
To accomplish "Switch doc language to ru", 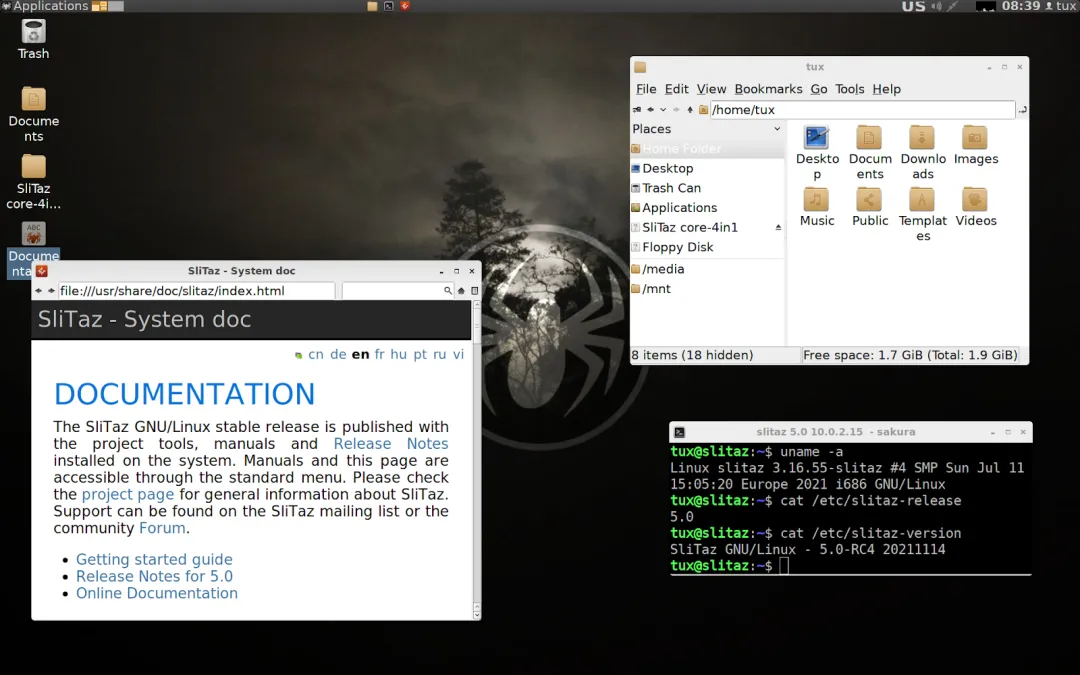I will (x=439, y=355).
